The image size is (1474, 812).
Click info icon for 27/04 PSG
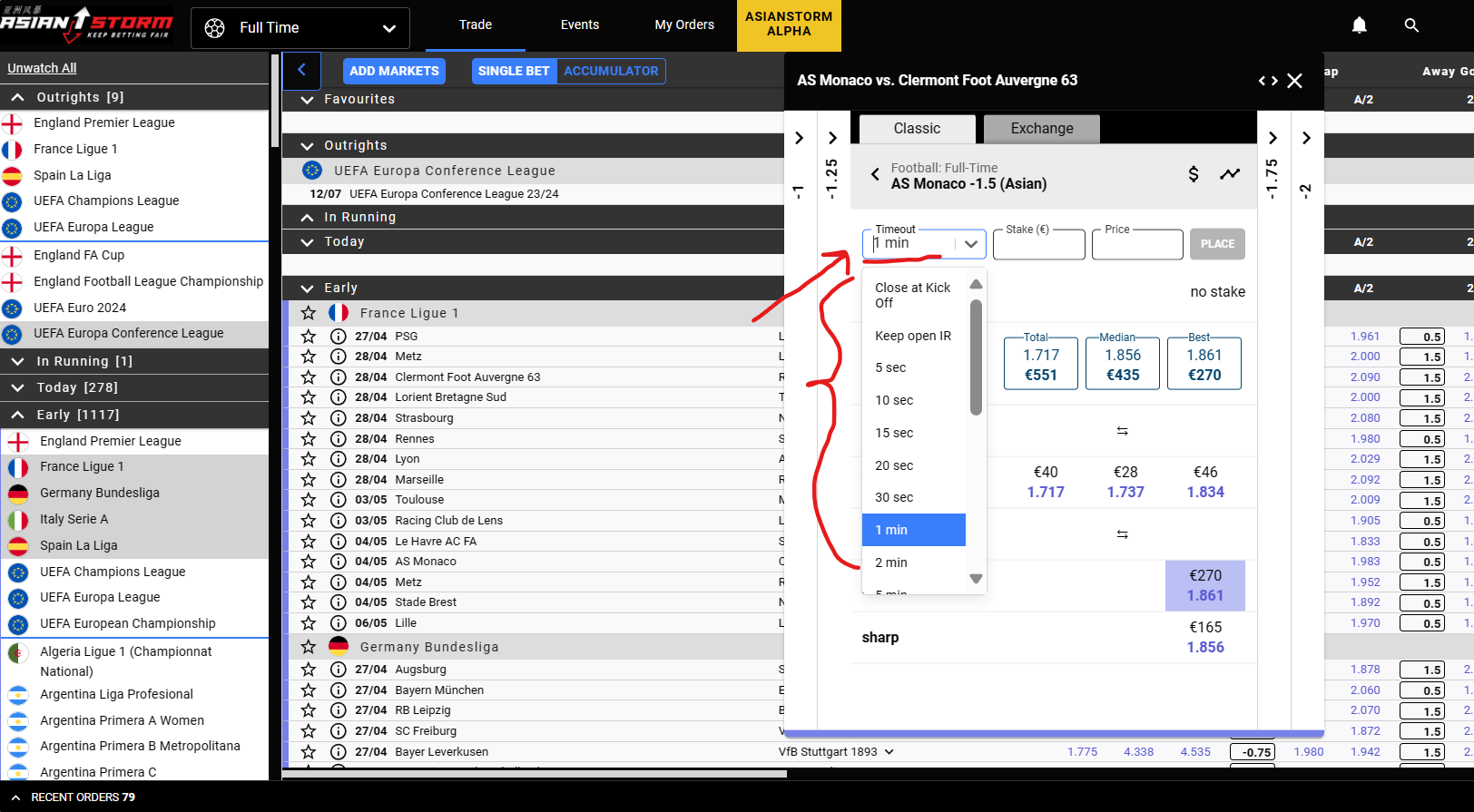339,336
